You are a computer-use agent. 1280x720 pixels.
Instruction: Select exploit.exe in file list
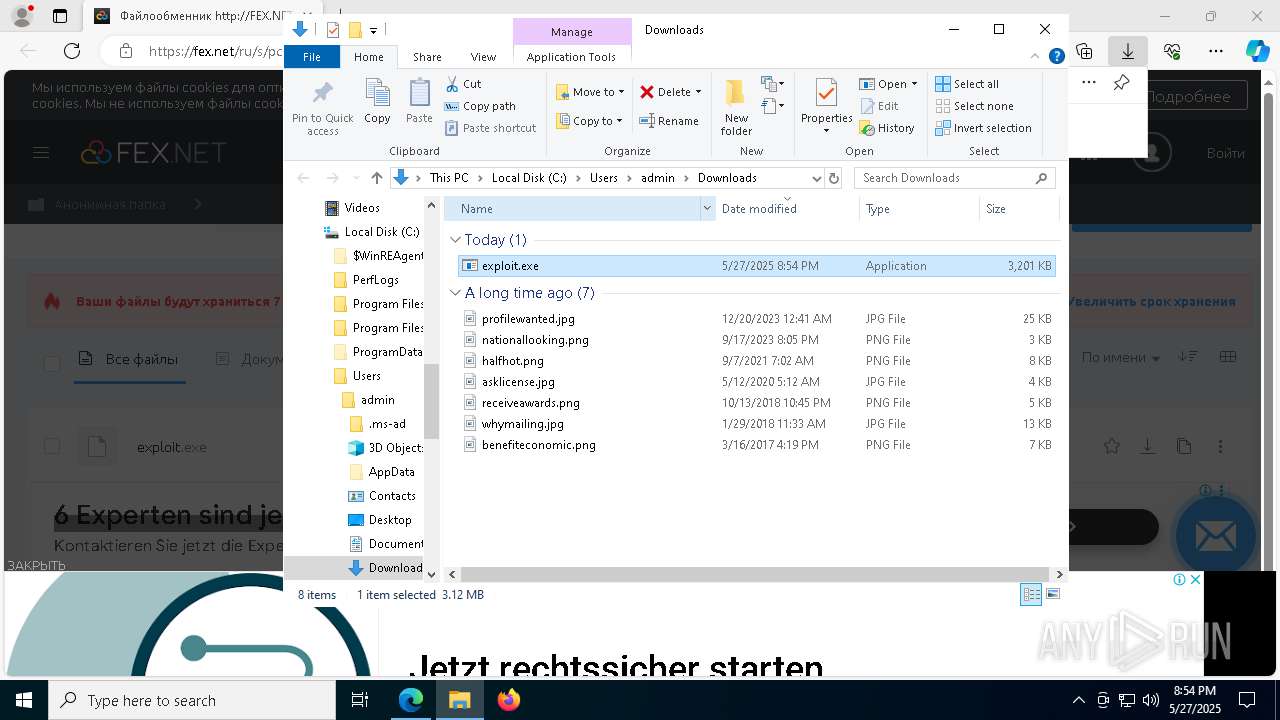(x=756, y=266)
